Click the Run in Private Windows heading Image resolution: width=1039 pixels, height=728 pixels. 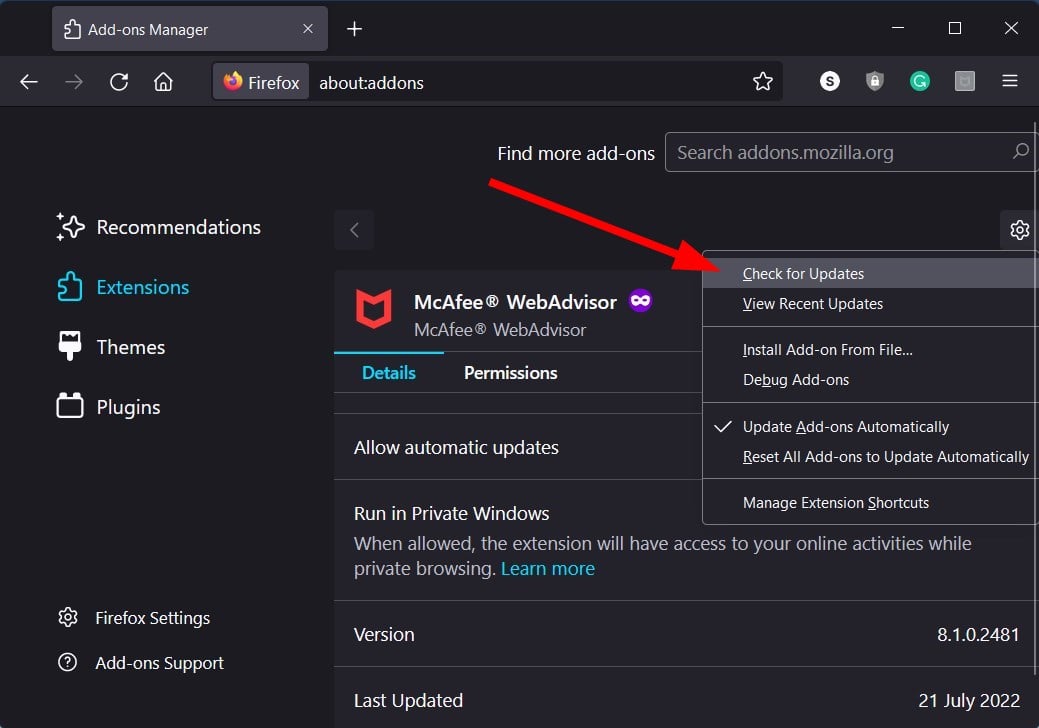pos(452,513)
